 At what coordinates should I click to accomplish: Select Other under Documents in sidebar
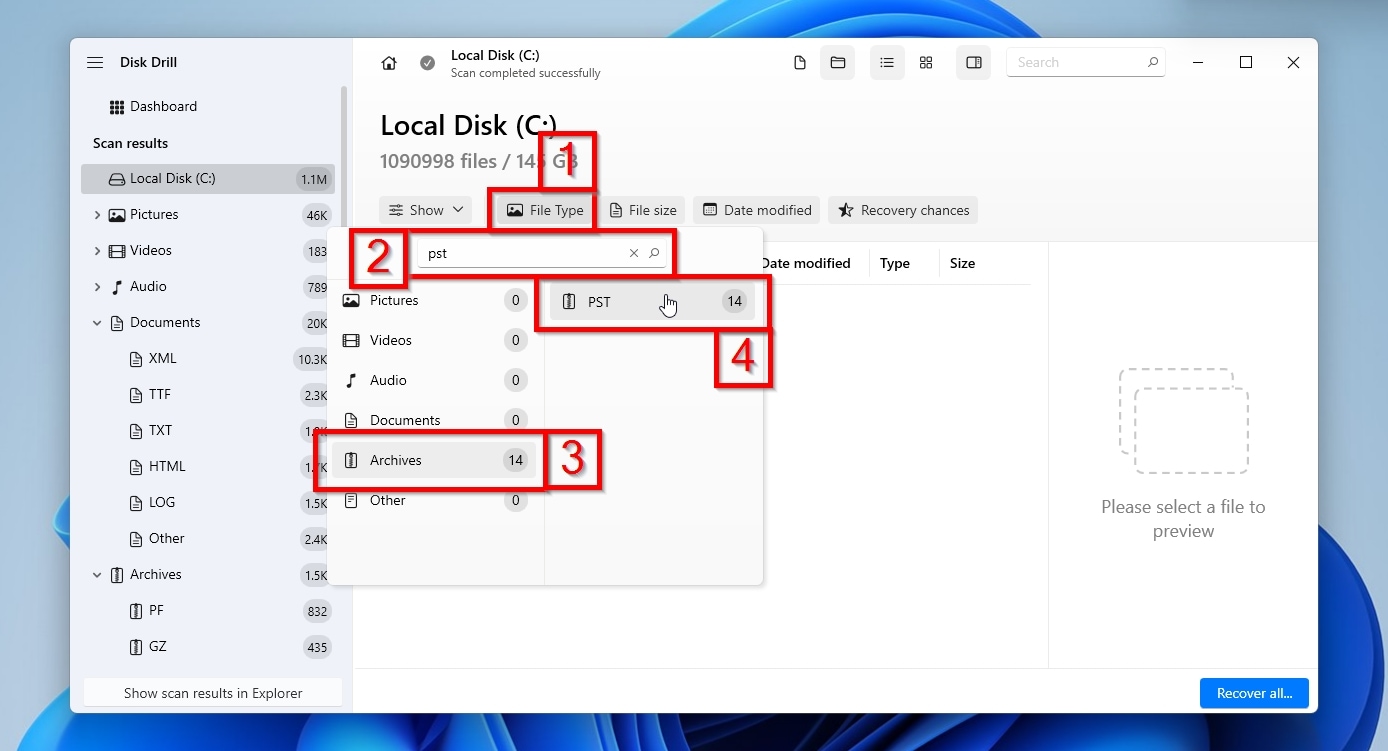pyautogui.click(x=166, y=539)
